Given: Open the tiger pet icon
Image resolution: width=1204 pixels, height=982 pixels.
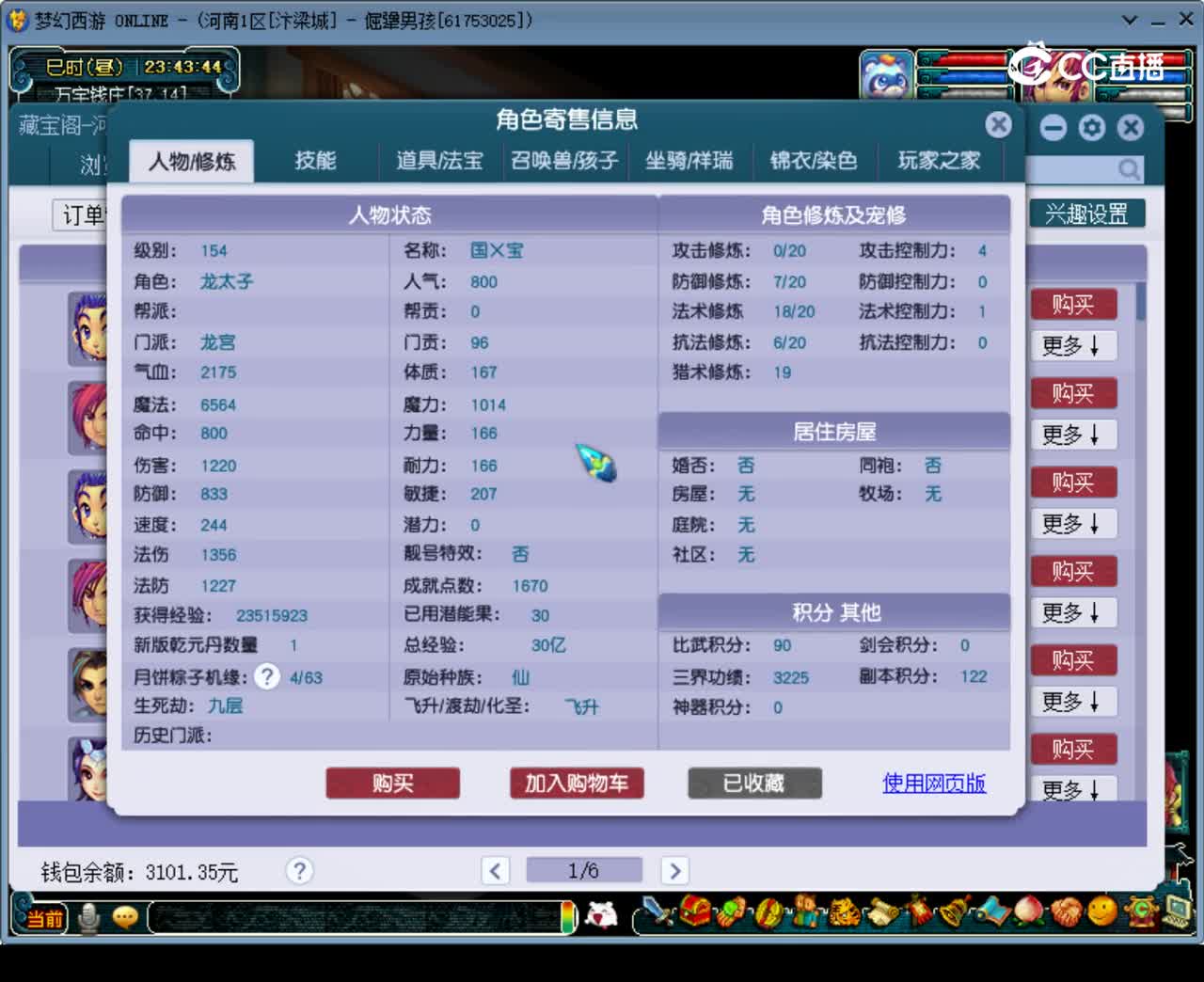Looking at the screenshot, I should pyautogui.click(x=844, y=911).
